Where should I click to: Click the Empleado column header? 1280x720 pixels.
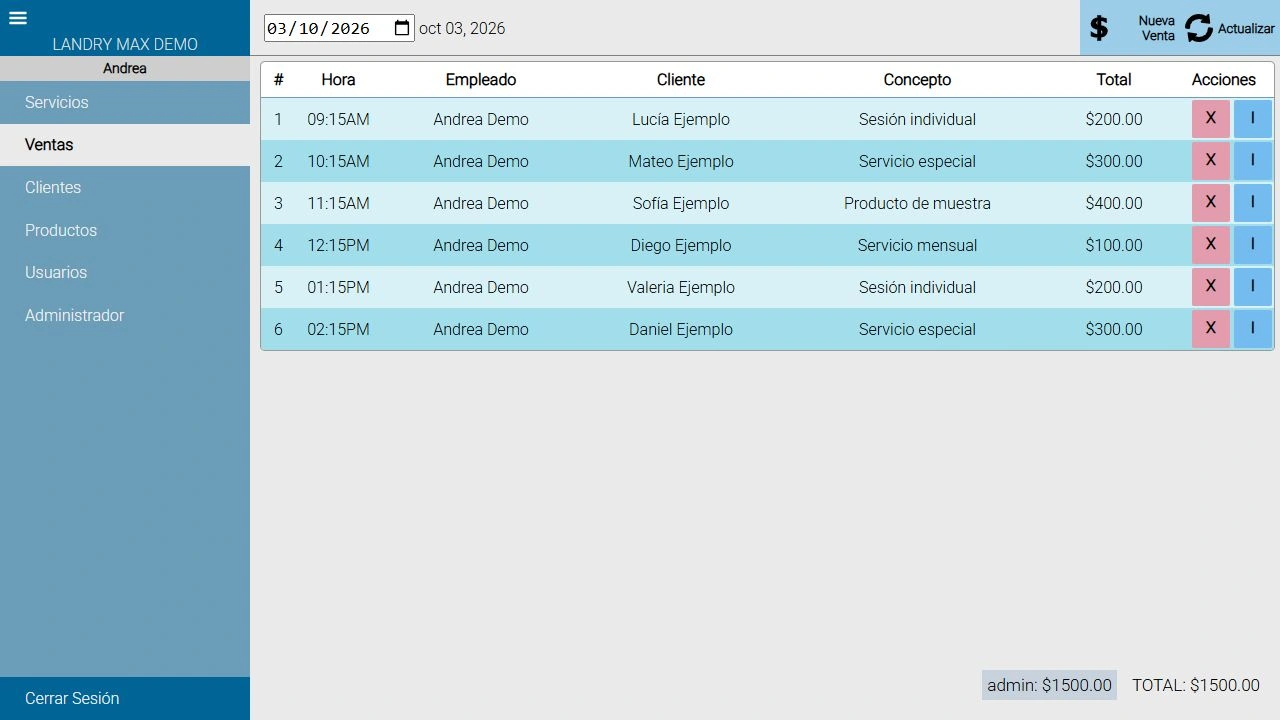[x=481, y=80]
